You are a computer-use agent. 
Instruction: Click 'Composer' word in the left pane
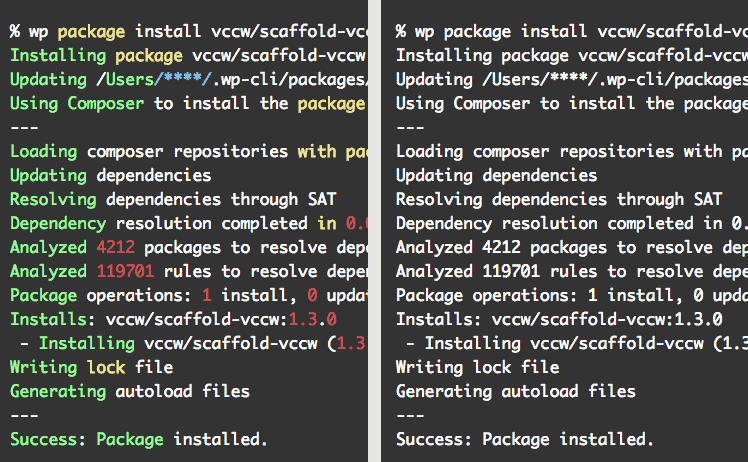point(105,104)
